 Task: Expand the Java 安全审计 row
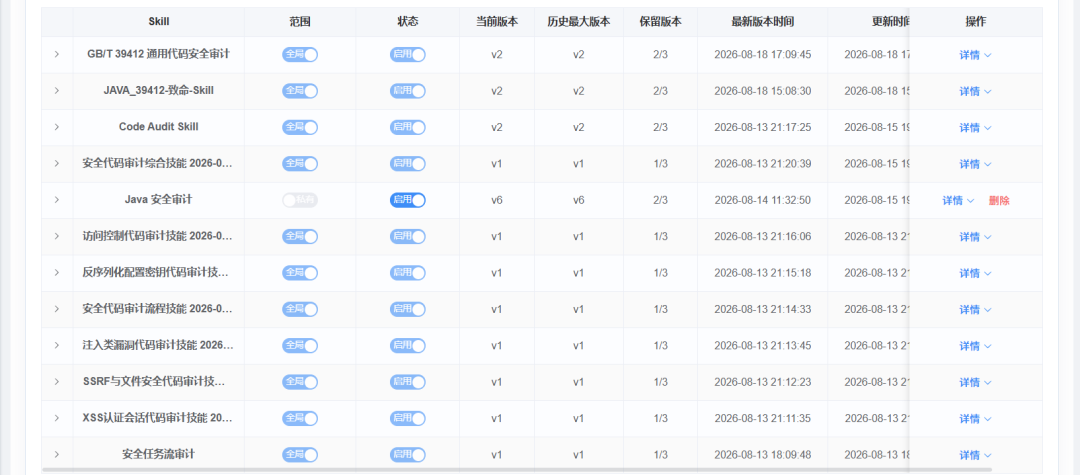pos(56,200)
